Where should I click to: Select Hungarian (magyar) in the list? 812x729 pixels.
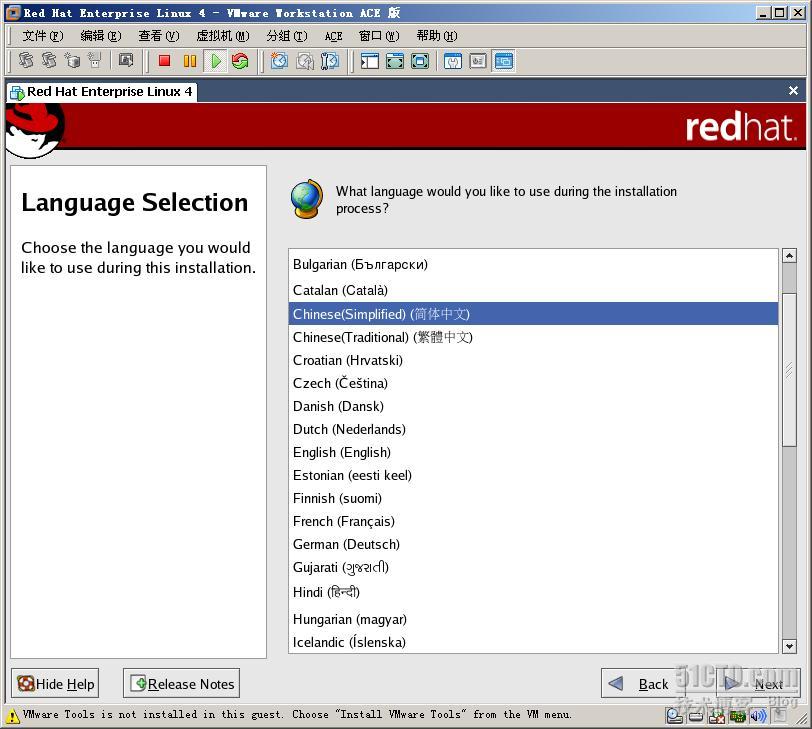(x=533, y=619)
